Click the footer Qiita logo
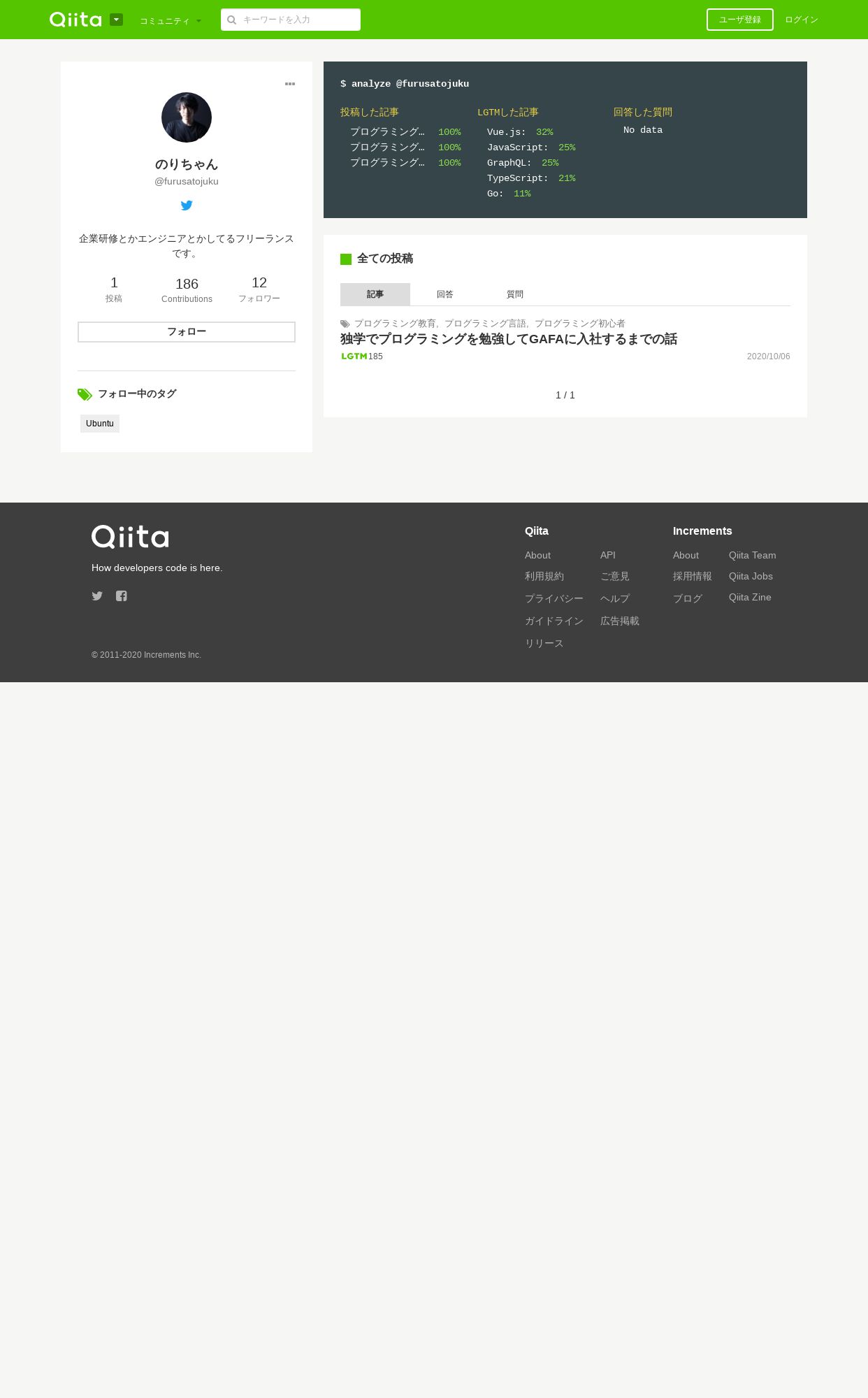 coord(130,537)
